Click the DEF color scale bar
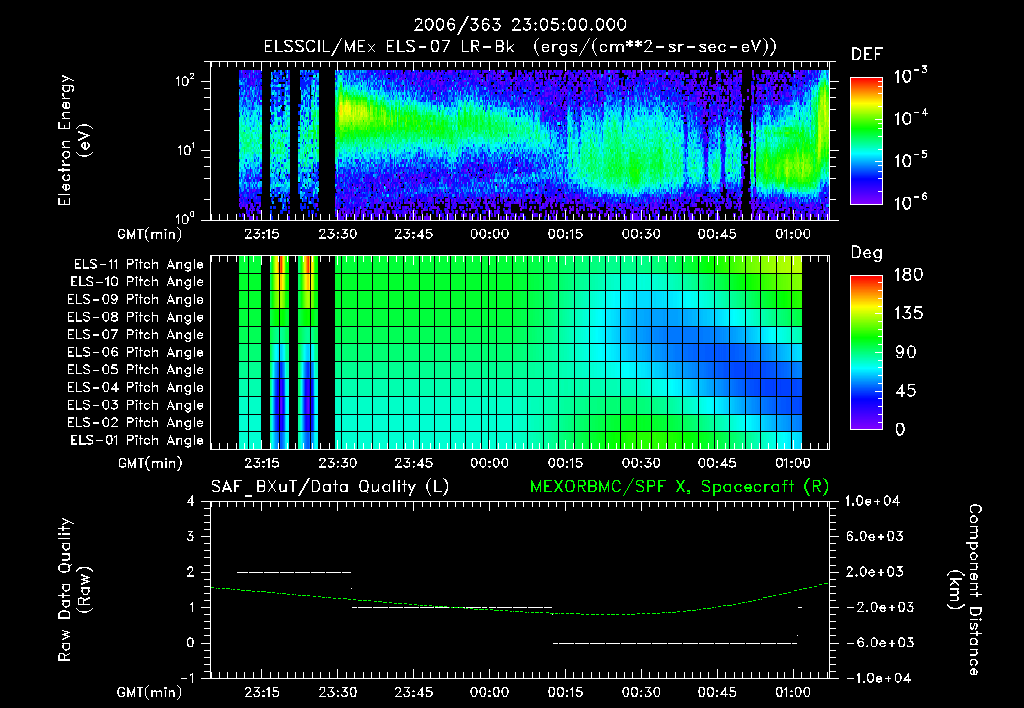 (x=866, y=141)
